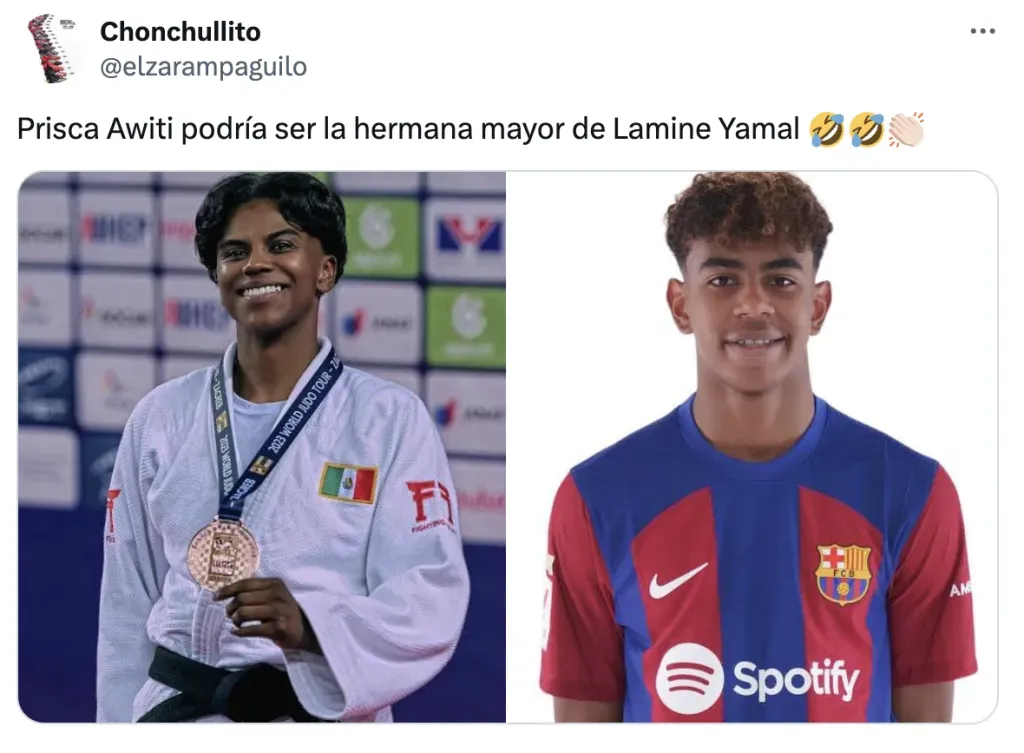Image resolution: width=1024 pixels, height=753 pixels.
Task: Click the bronze medal in the left photo
Action: pyautogui.click(x=223, y=554)
